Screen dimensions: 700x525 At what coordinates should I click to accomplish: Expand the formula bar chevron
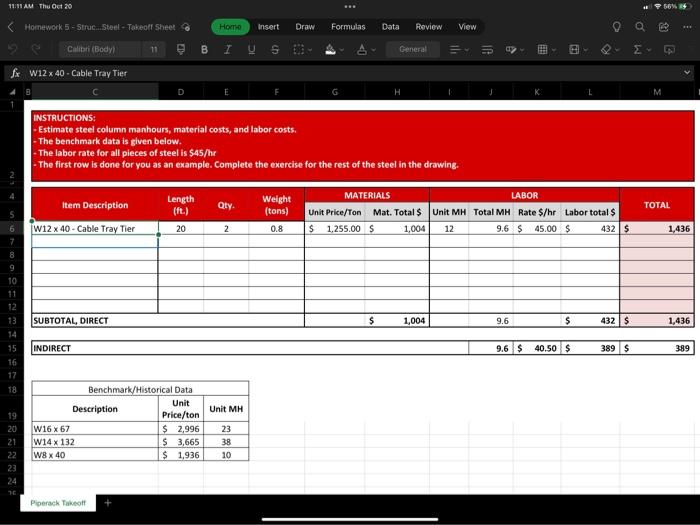coord(687,72)
